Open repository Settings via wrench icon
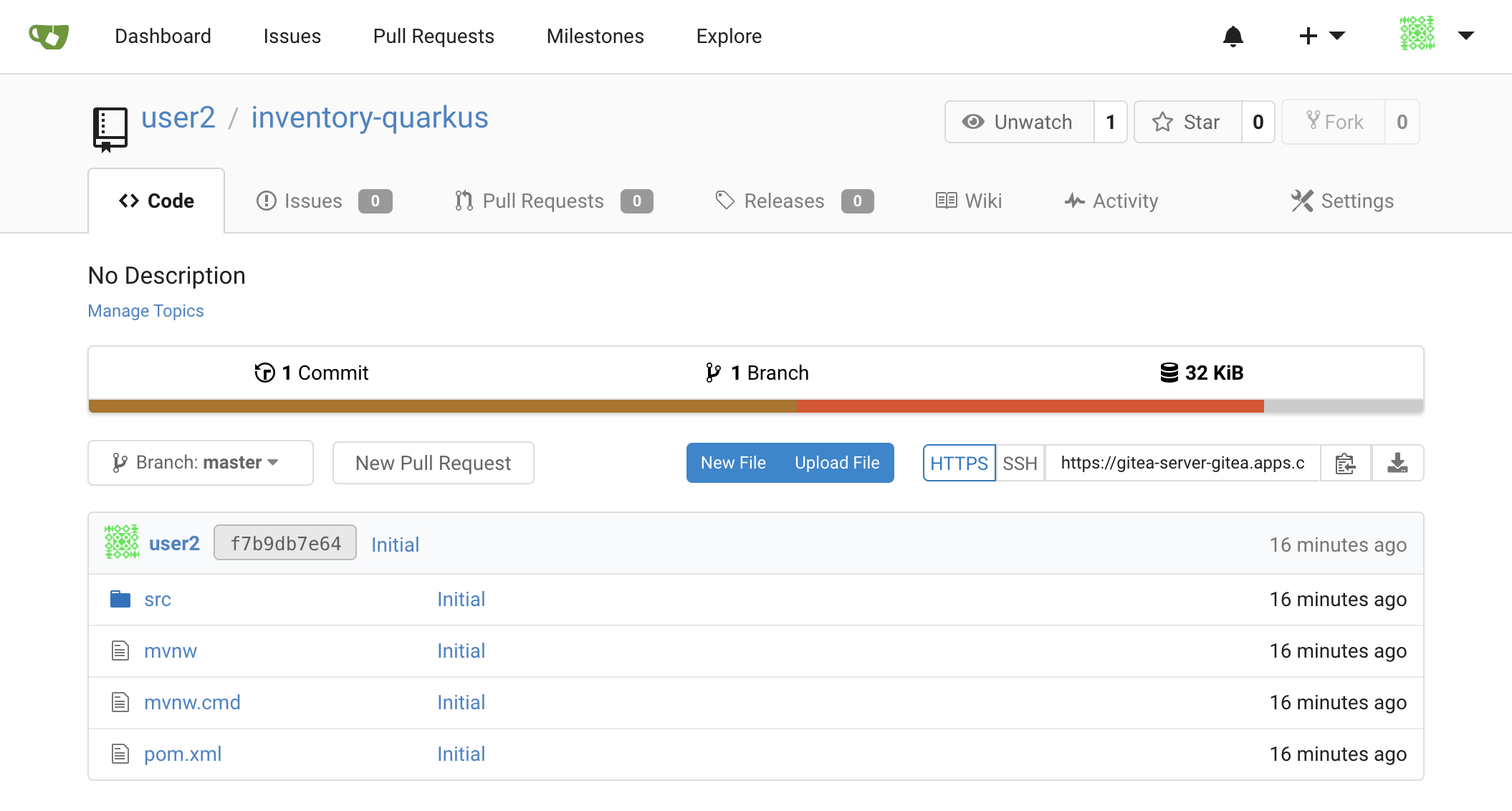The image size is (1512, 811). point(1302,201)
